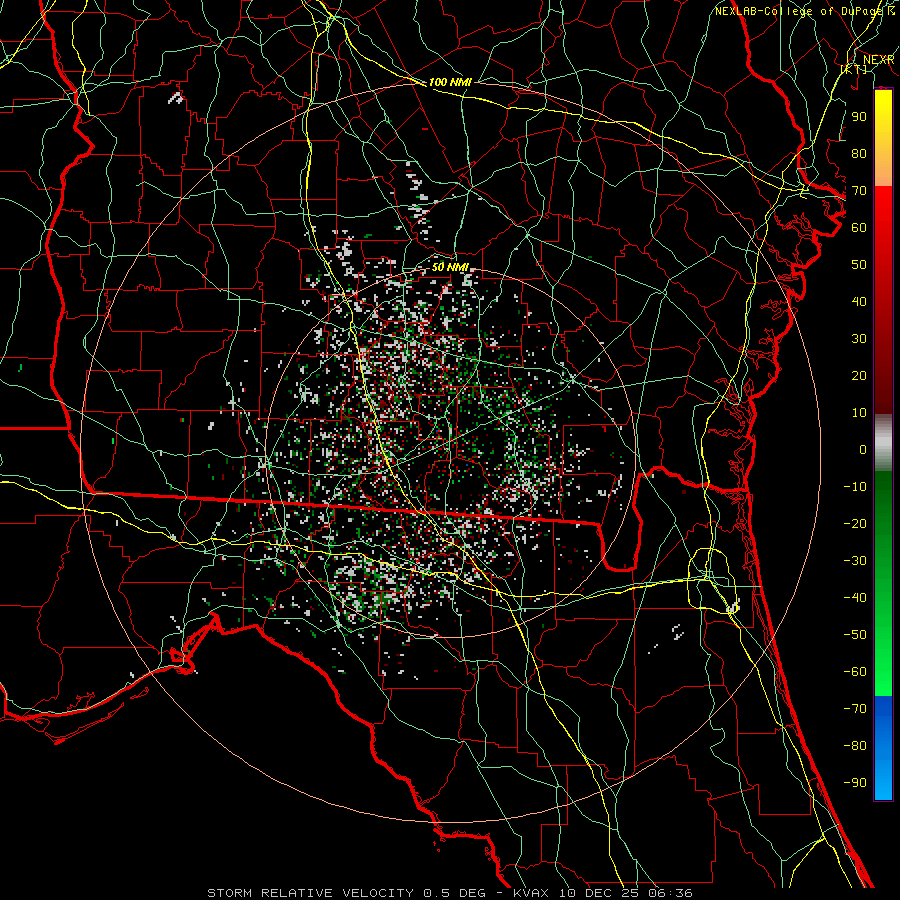Image resolution: width=900 pixels, height=900 pixels.
Task: Click the storm relative velocity caption at bottom
Action: click(x=449, y=893)
